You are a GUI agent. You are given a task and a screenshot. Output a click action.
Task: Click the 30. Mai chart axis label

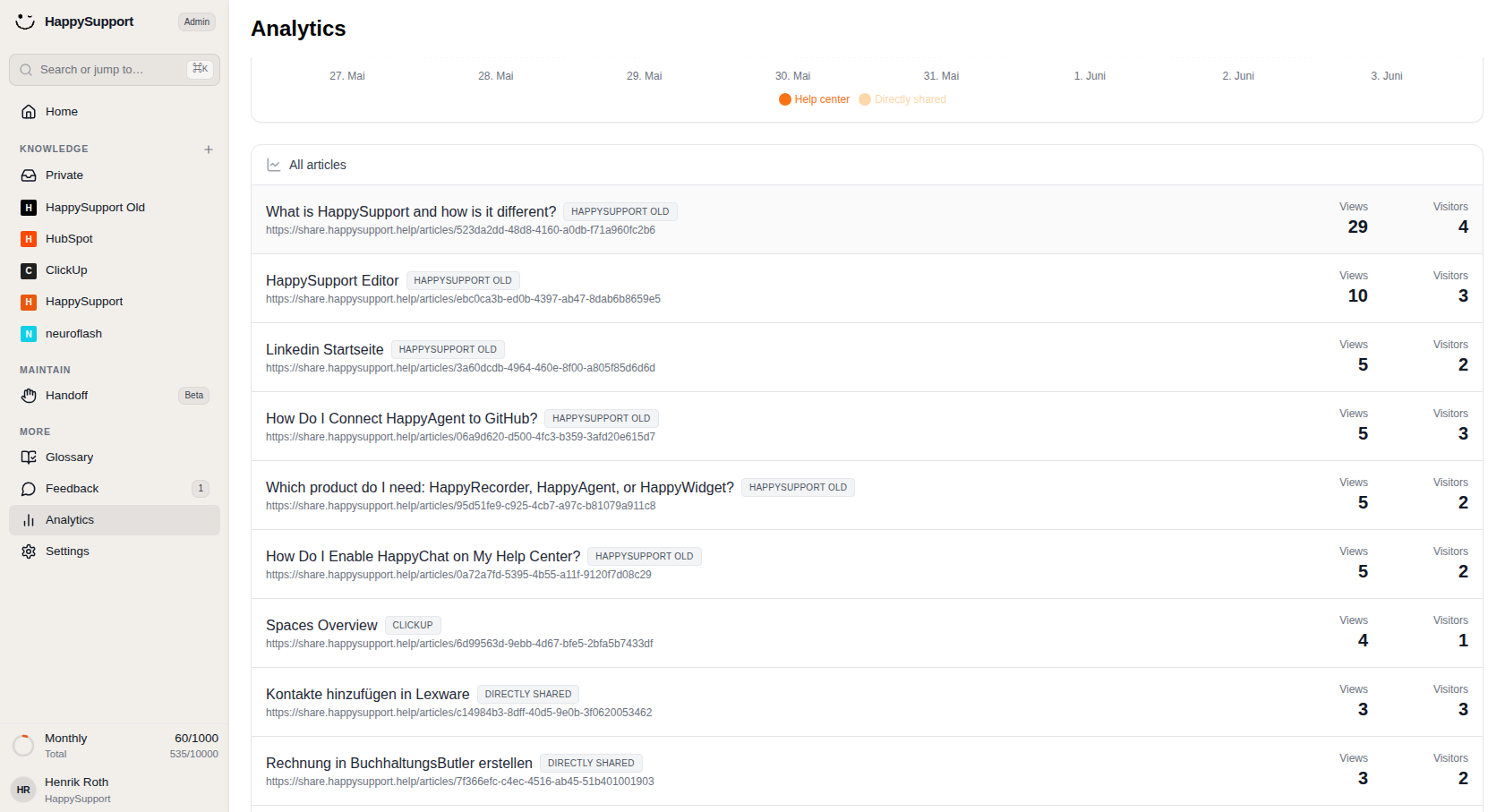pos(792,76)
